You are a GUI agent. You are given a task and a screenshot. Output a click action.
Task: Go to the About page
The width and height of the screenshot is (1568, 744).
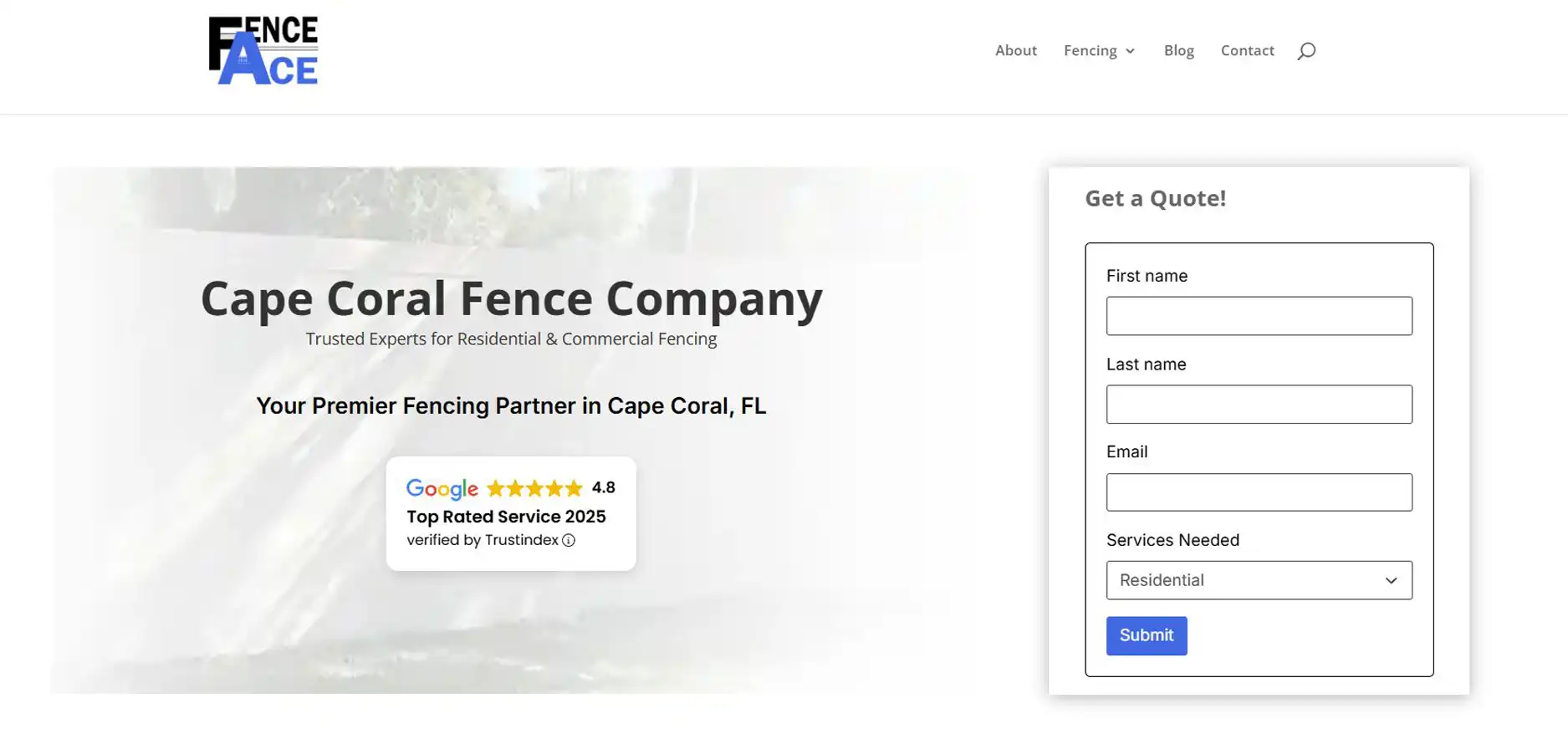coord(1015,51)
